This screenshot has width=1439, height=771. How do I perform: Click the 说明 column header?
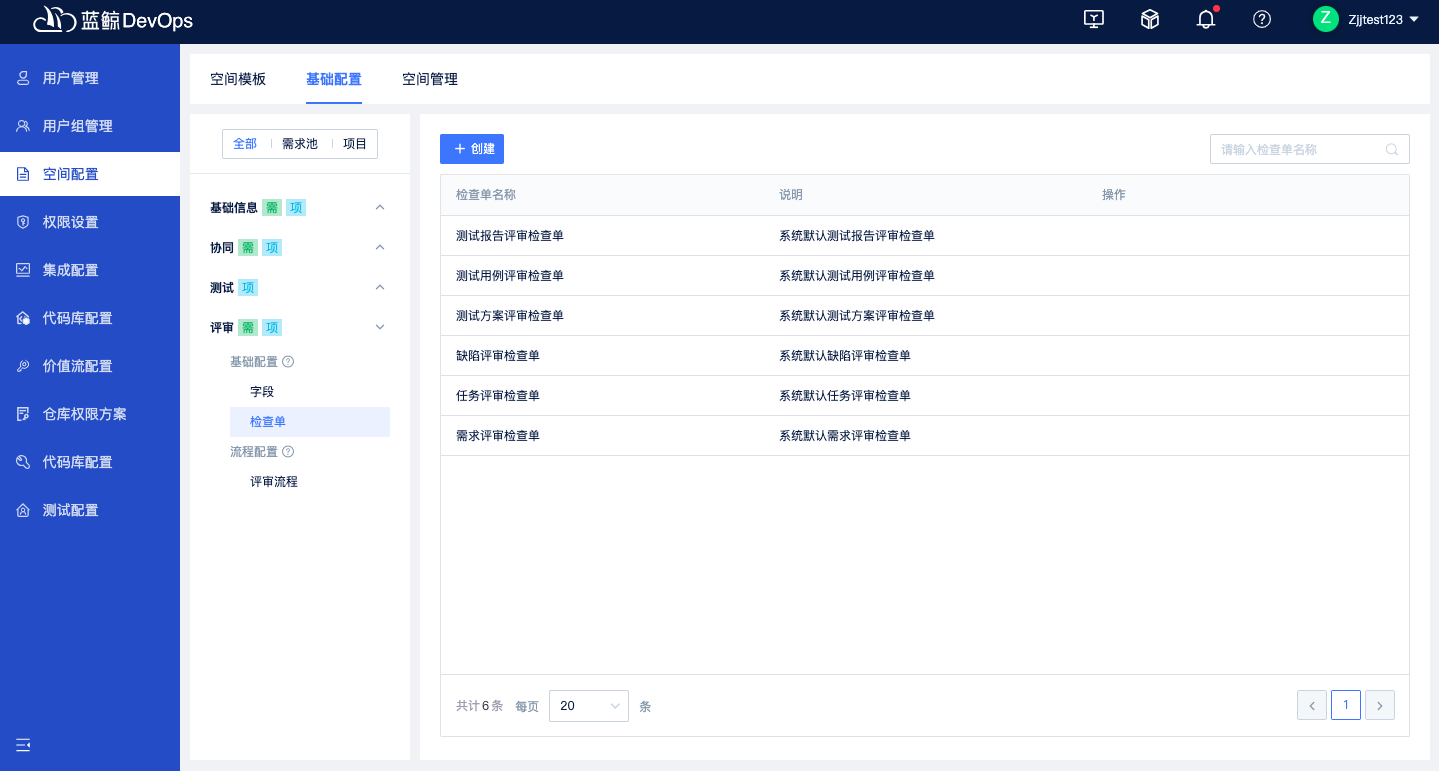coord(791,195)
